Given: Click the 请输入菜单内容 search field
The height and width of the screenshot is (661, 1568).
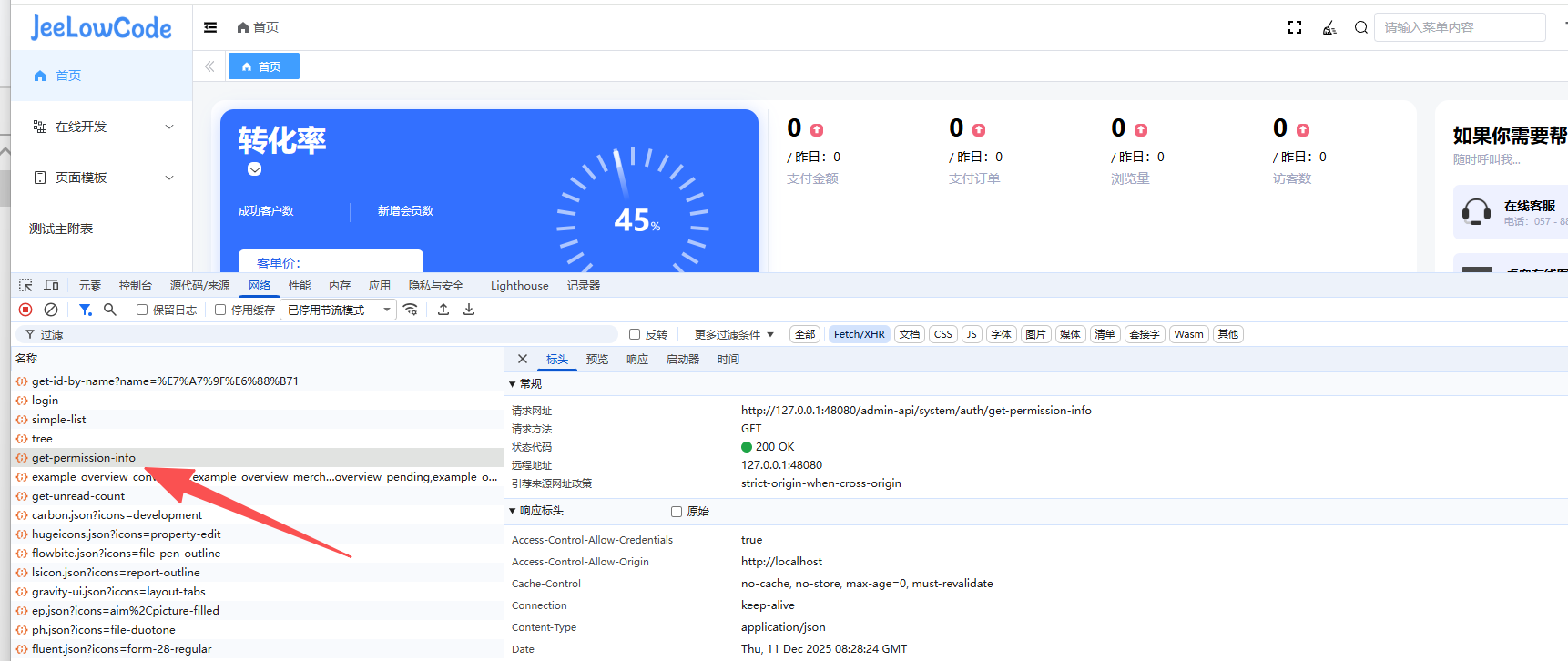Looking at the screenshot, I should (1459, 27).
